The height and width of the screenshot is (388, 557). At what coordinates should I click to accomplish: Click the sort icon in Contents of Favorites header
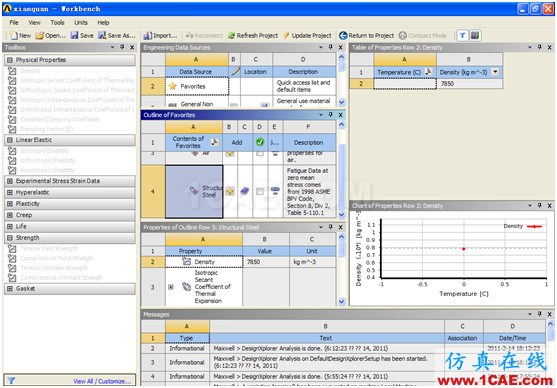pyautogui.click(x=214, y=142)
